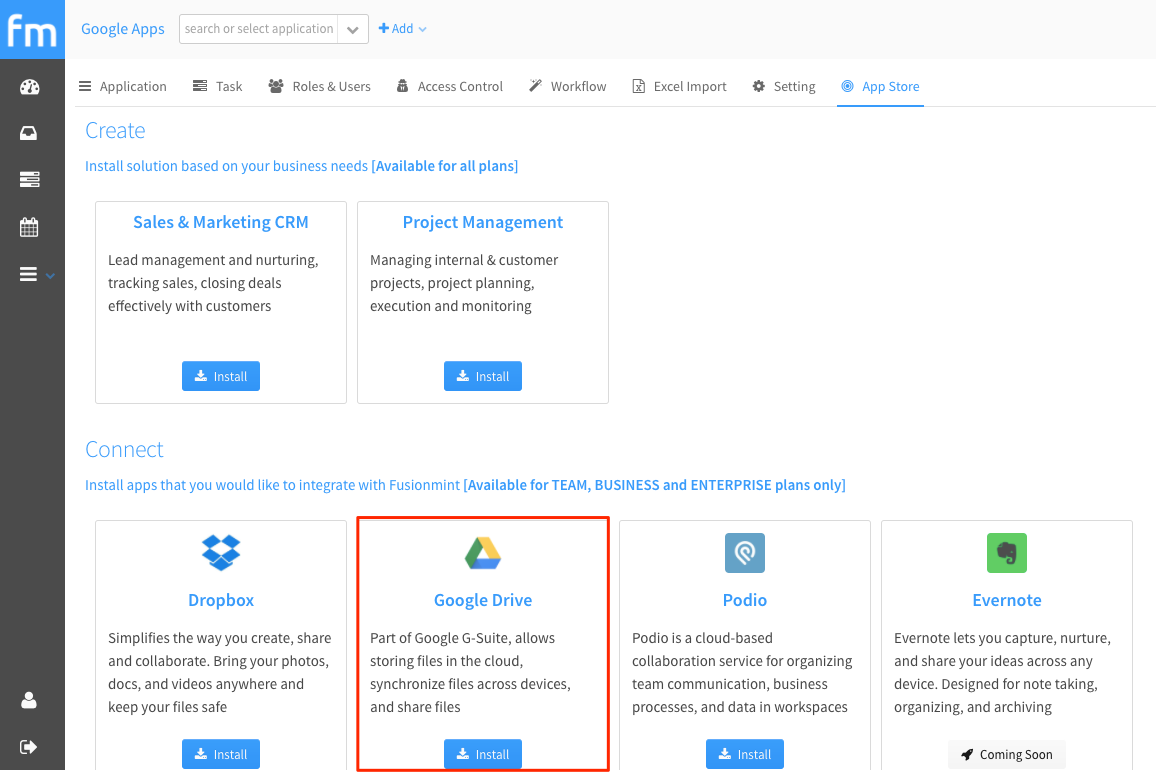This screenshot has width=1156, height=772.
Task: Click the Connect section heading
Action: [x=124, y=449]
